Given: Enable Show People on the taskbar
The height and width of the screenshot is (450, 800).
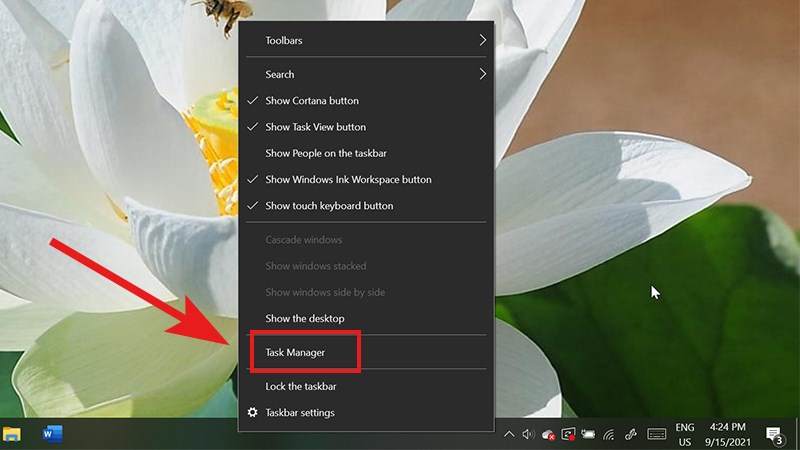Looking at the screenshot, I should [366, 154].
